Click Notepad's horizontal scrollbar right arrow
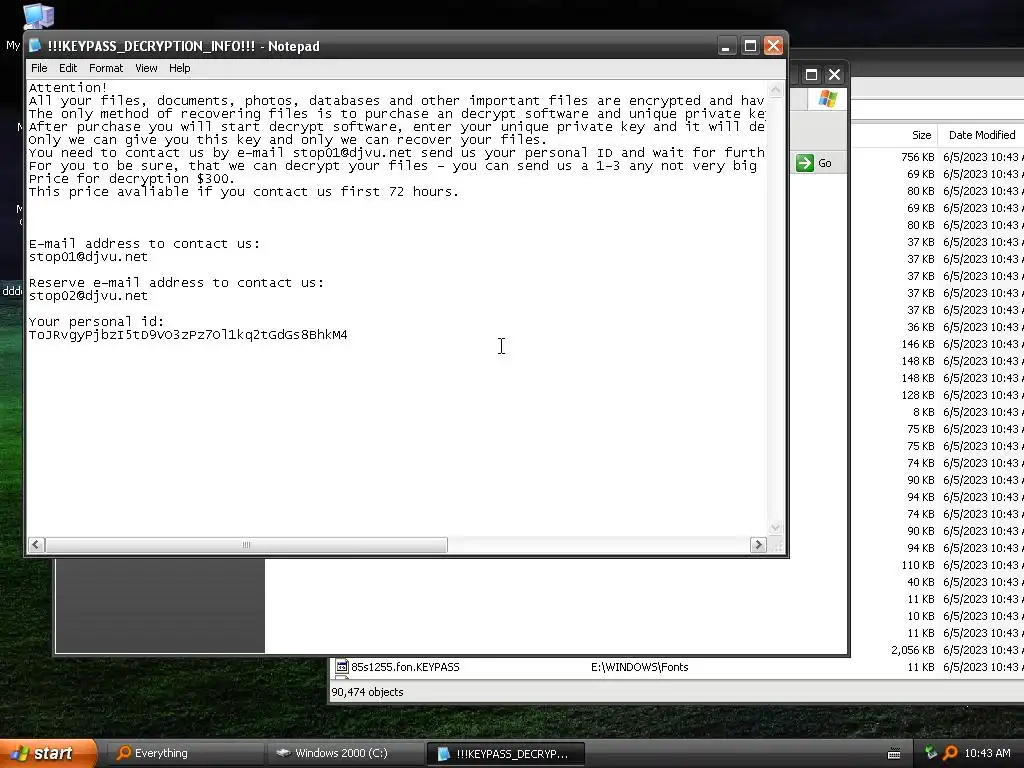This screenshot has height=768, width=1024. click(x=758, y=545)
